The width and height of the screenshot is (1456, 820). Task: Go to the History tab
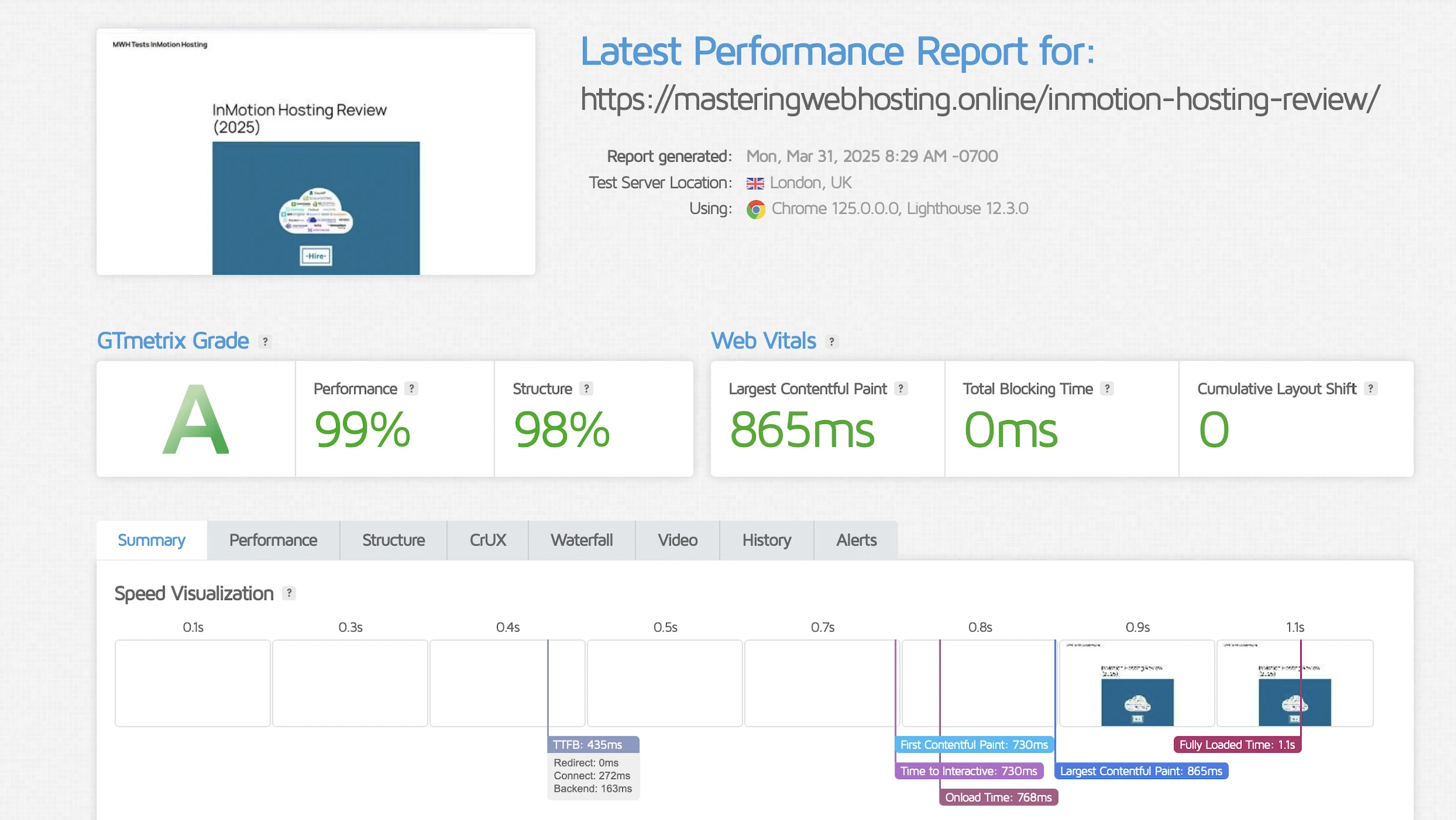[x=766, y=540]
